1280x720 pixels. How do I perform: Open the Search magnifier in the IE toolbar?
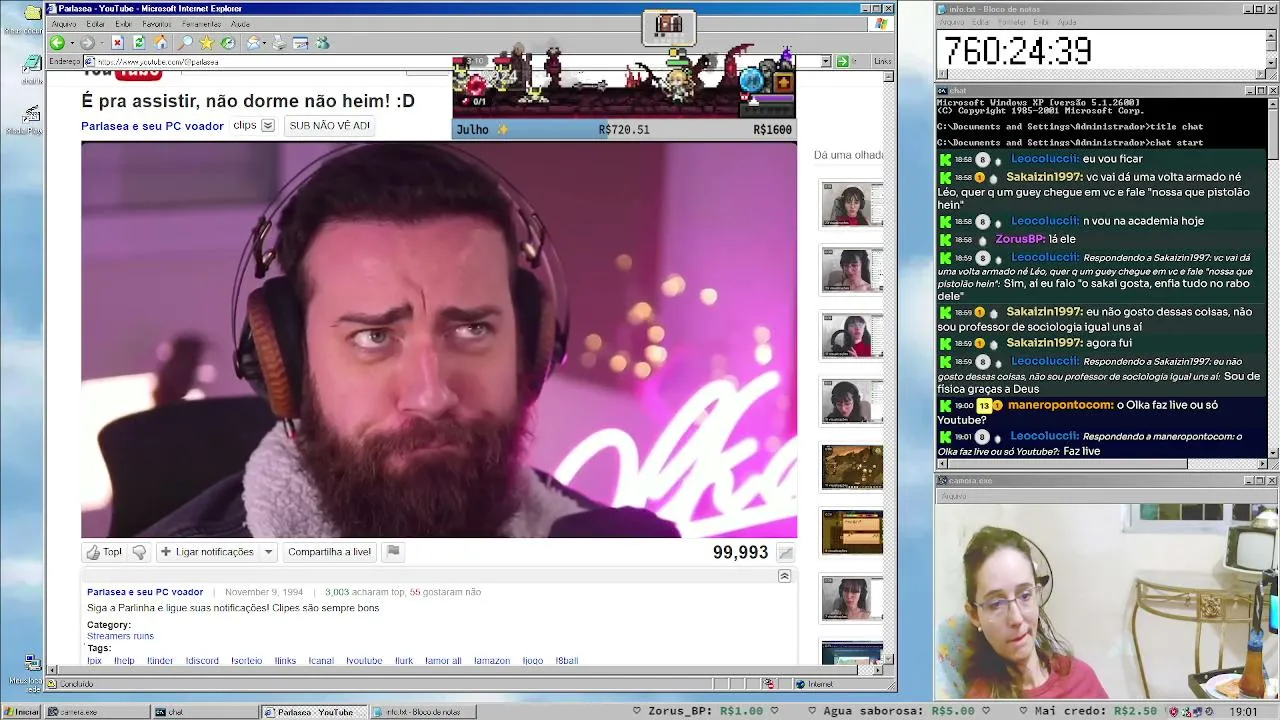[185, 43]
